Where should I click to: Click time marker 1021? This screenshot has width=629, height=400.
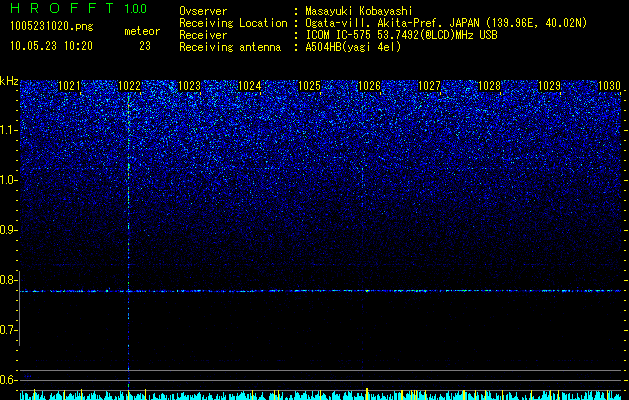[69, 86]
